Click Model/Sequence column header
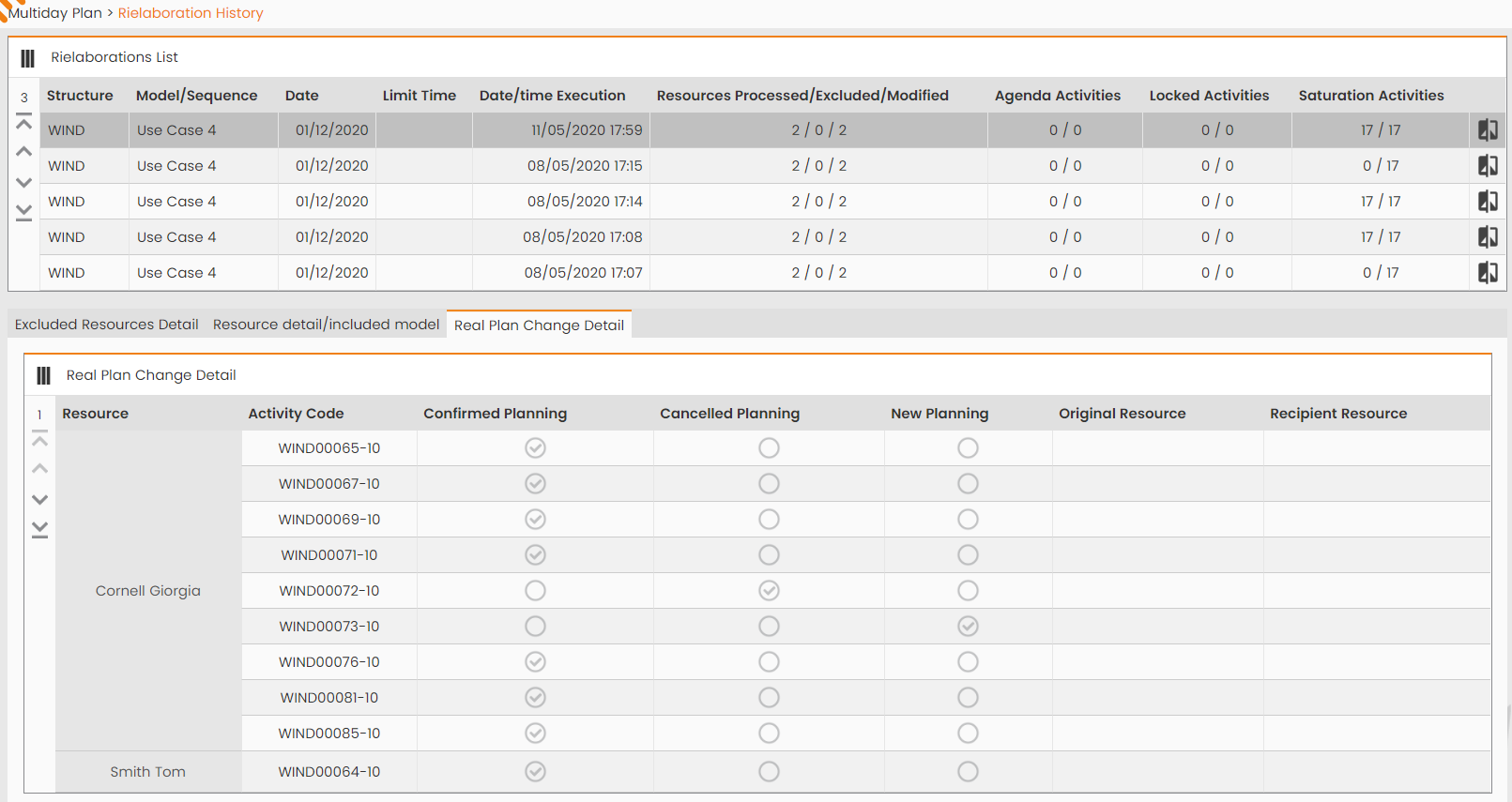1512x802 pixels. point(196,96)
